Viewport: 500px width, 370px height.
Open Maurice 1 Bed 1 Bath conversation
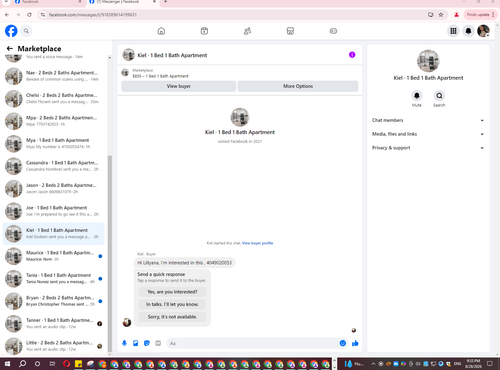click(x=53, y=256)
